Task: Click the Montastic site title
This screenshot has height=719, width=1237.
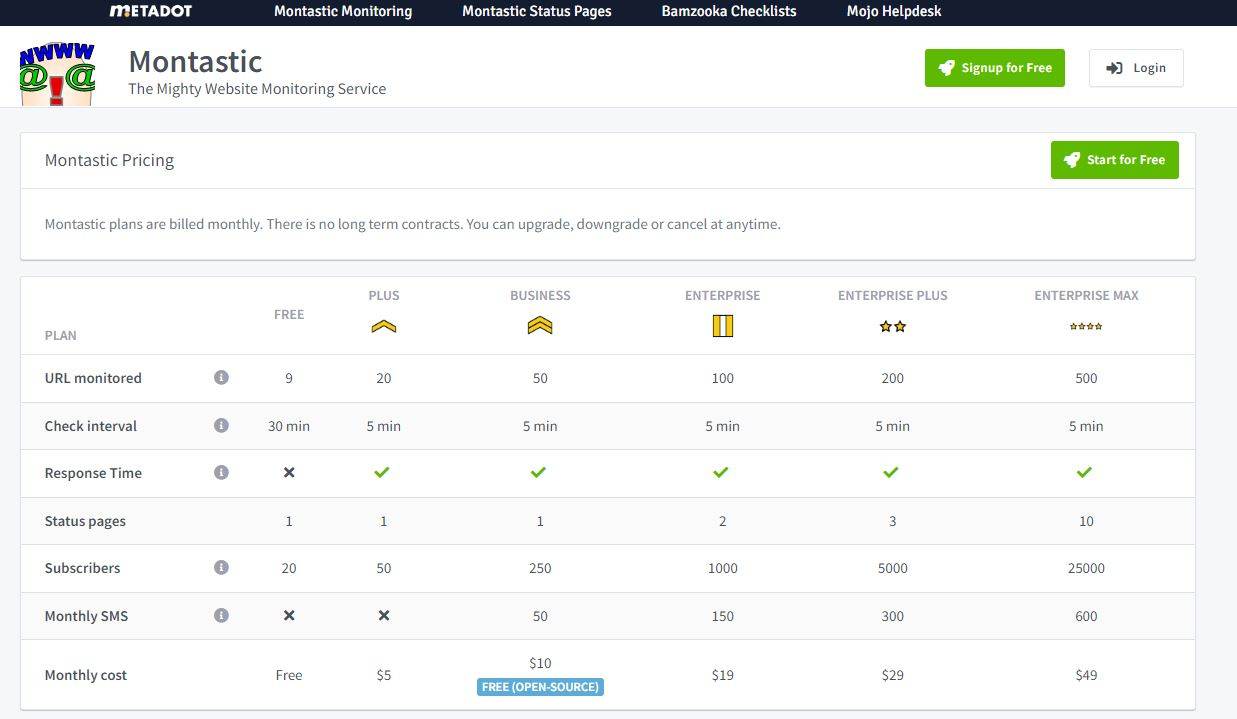Action: point(195,61)
